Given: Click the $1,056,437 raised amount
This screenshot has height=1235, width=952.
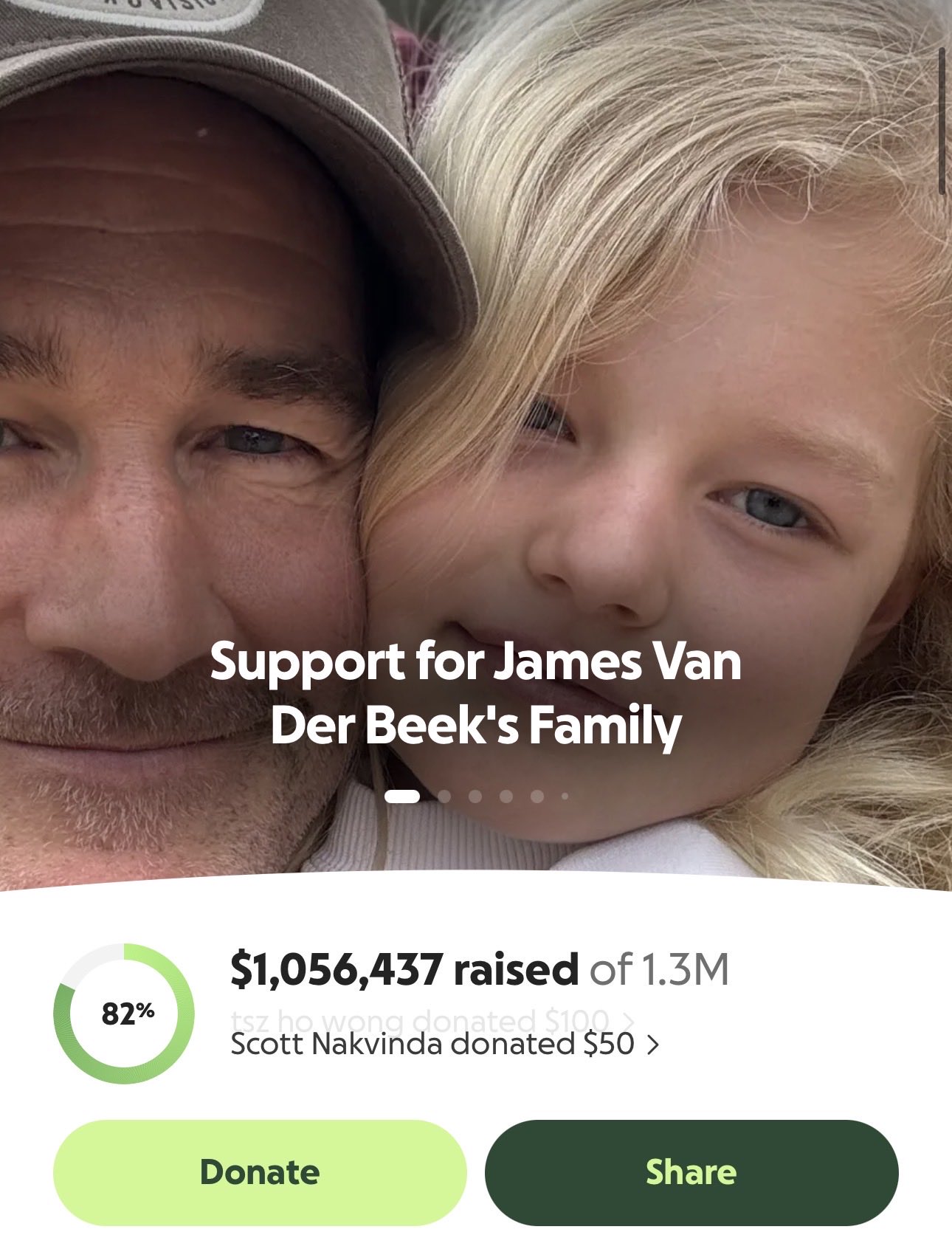Looking at the screenshot, I should pos(404,970).
